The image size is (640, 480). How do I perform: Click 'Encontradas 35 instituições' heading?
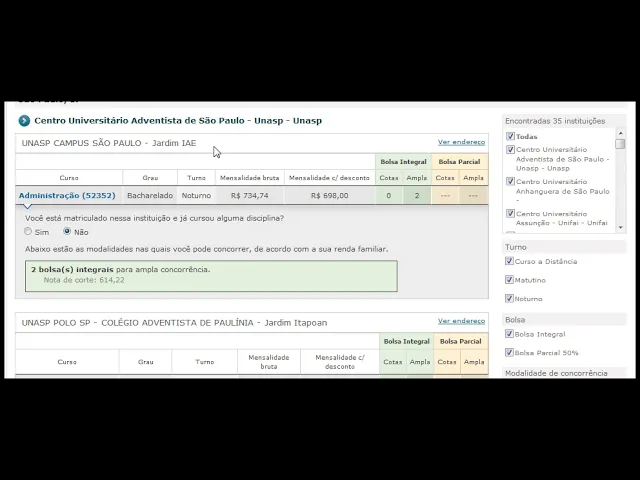tap(555, 121)
